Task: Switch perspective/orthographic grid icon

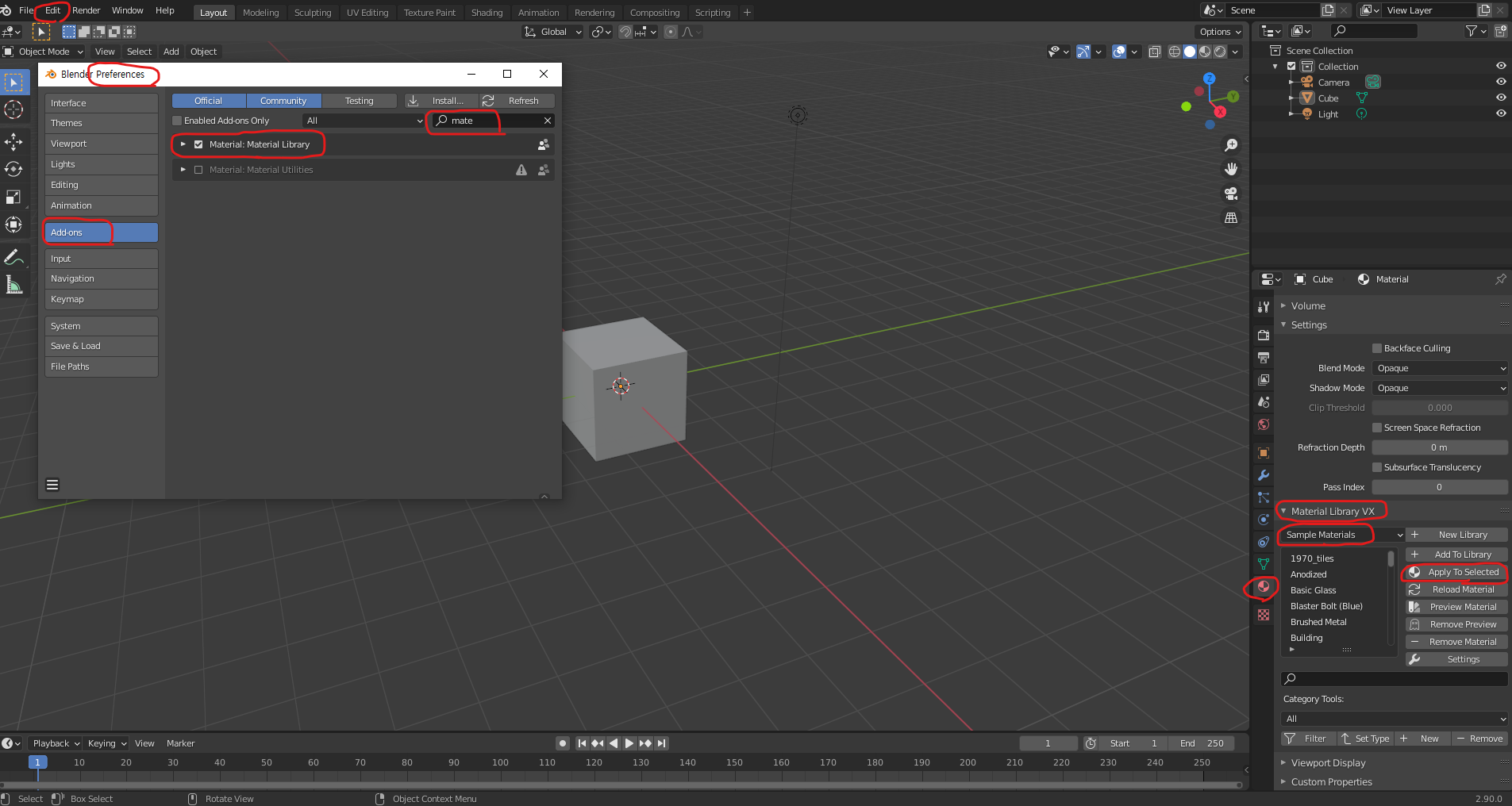Action: (x=1231, y=217)
